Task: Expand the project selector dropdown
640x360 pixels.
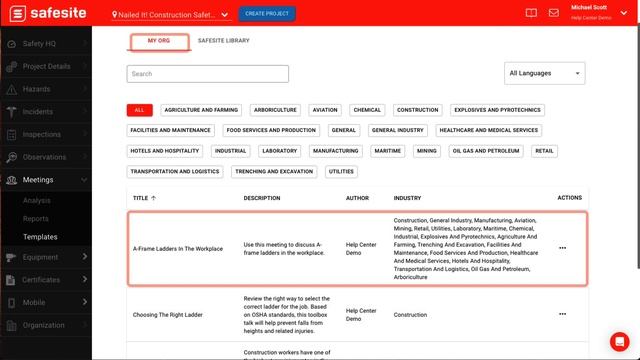Action: pyautogui.click(x=224, y=15)
